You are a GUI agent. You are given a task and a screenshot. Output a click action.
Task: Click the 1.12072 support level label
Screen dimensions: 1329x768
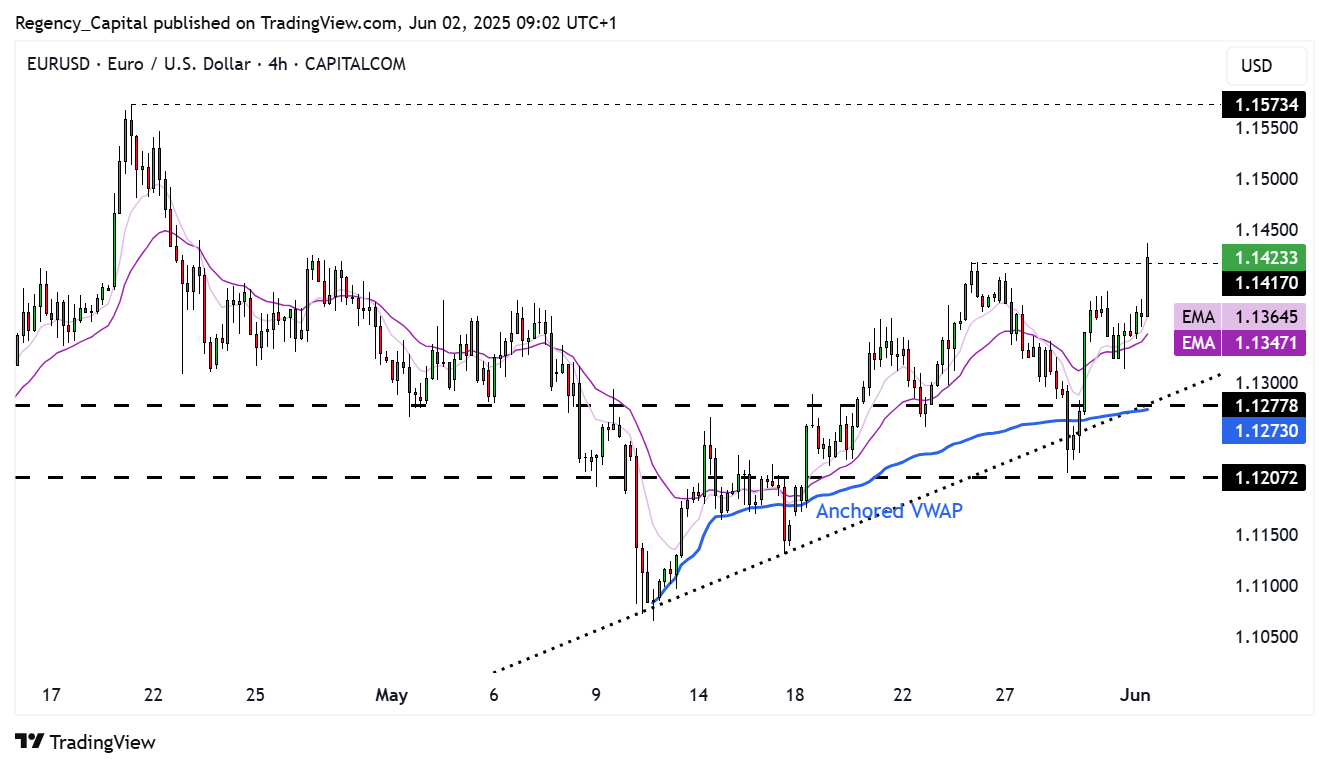click(1266, 478)
